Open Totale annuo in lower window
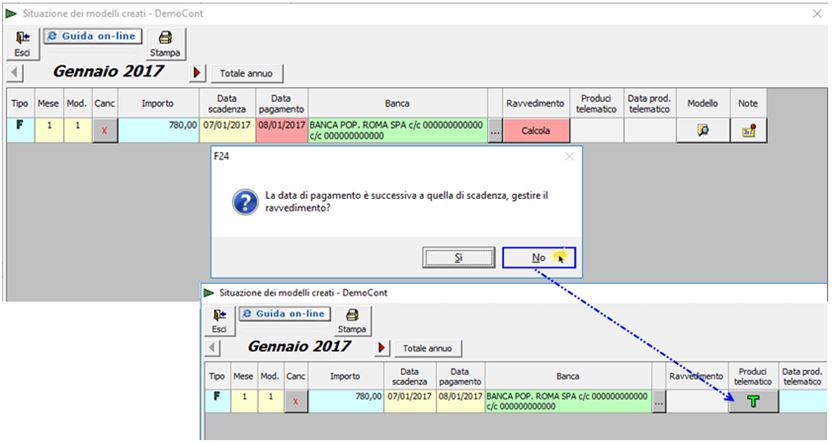 click(428, 348)
